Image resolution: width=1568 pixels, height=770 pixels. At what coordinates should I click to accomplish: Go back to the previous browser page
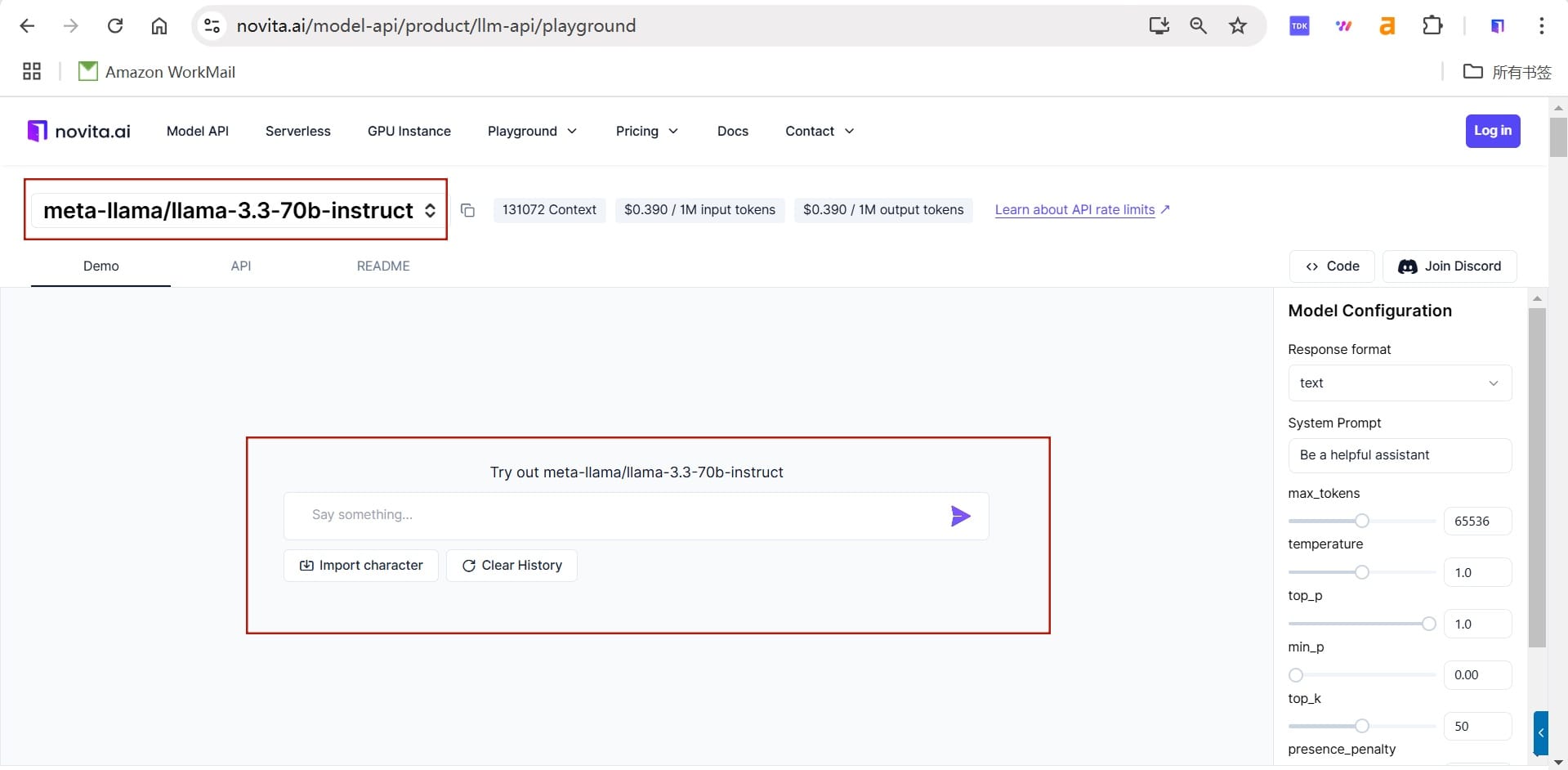coord(27,26)
